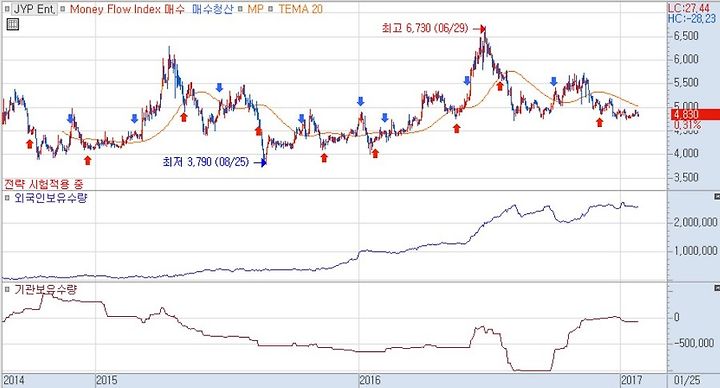This screenshot has height=388, width=720.
Task: Click the 외국인보유수량 panel title
Action: [51, 198]
